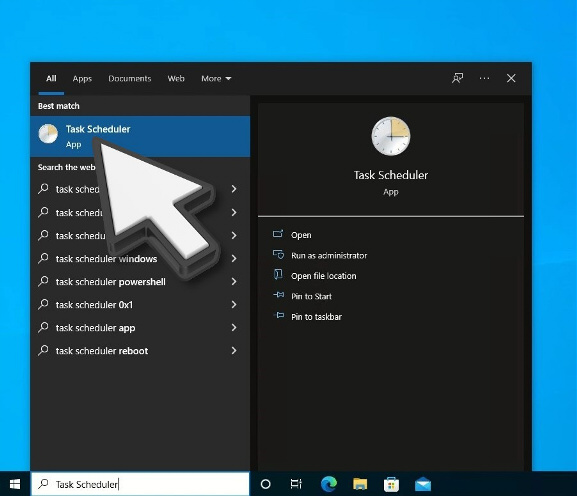Viewport: 577px width, 496px height.
Task: Click the Pin to Start pin icon
Action: pyautogui.click(x=279, y=295)
